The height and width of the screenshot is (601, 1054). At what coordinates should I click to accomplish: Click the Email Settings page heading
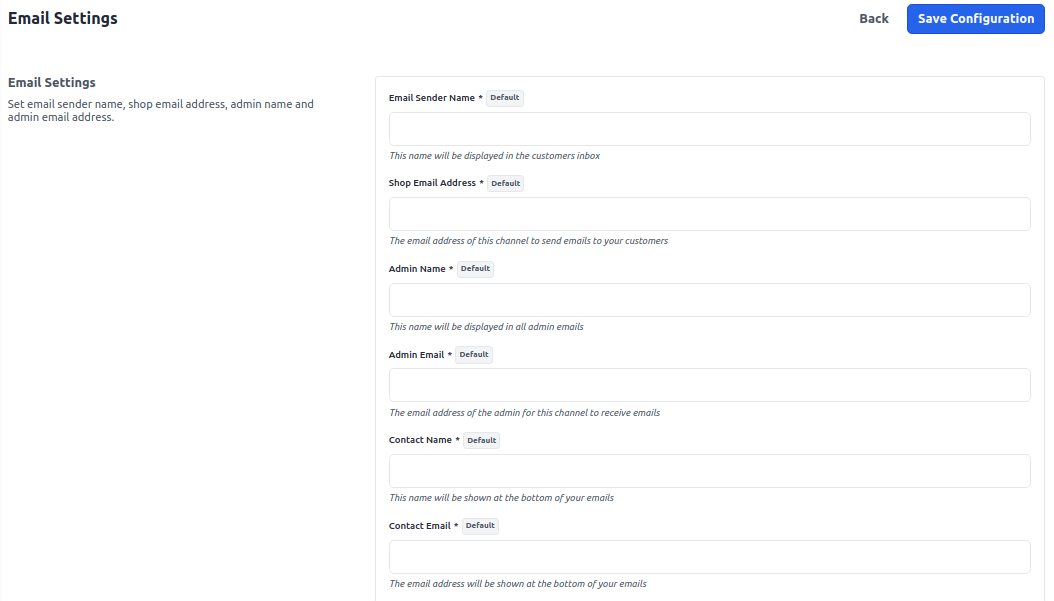(x=62, y=18)
